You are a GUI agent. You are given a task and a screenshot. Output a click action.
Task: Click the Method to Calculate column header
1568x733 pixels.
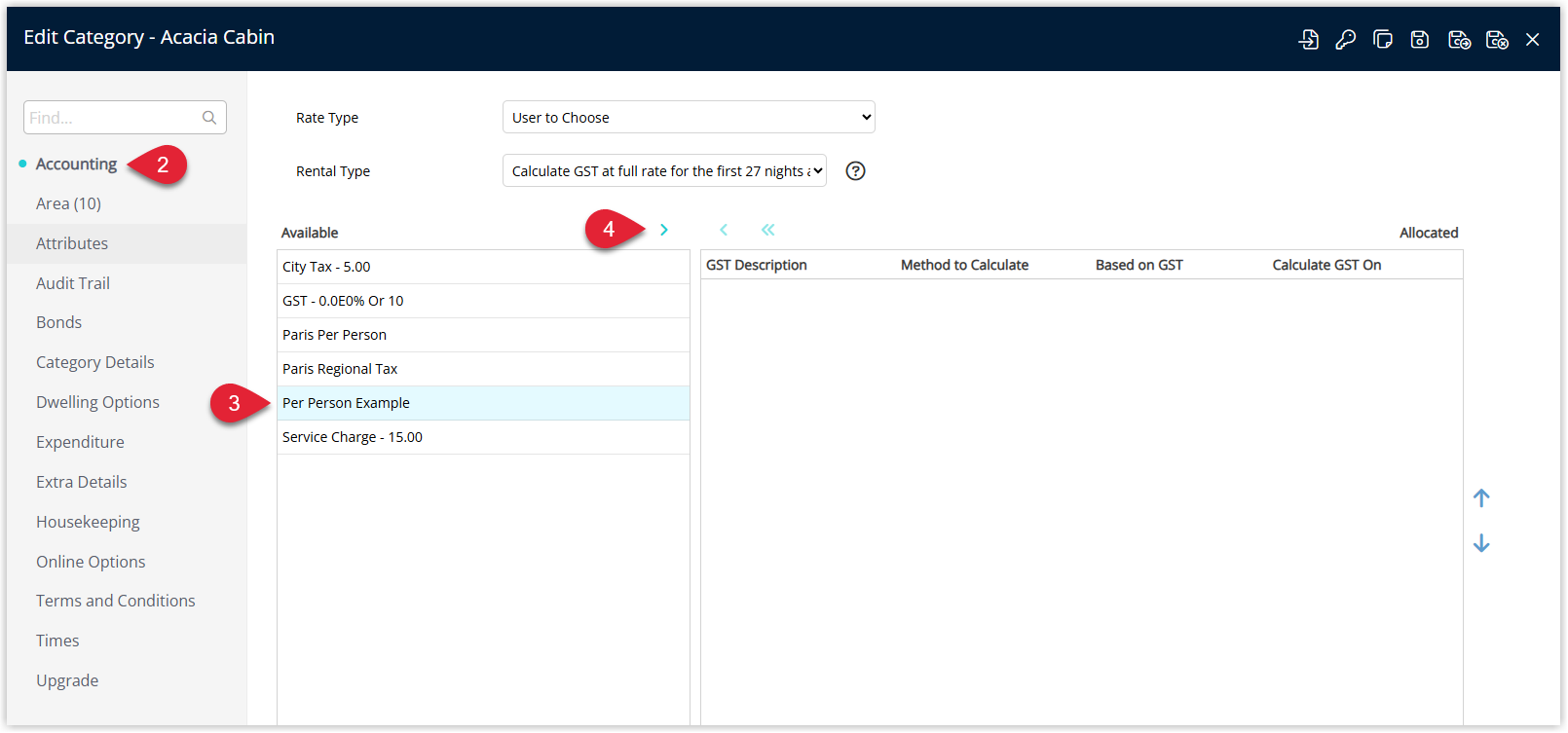point(964,265)
